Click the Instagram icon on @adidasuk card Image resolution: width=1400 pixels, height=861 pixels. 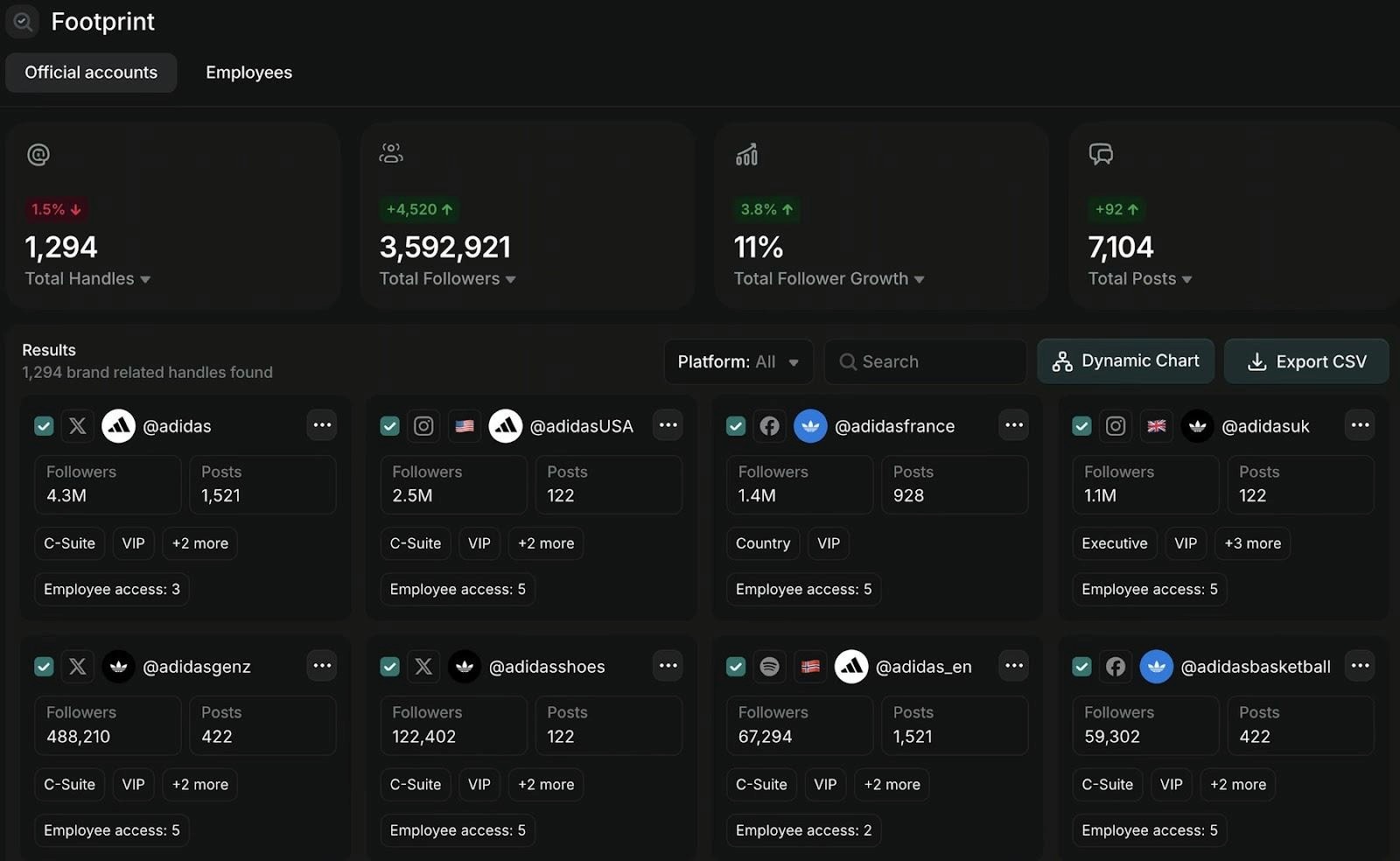(1116, 426)
